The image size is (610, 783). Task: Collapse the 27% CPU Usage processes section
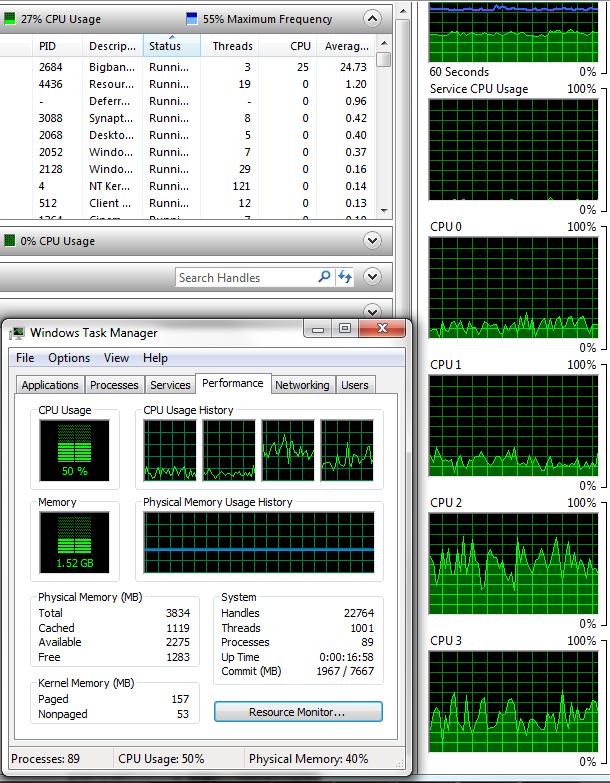[x=372, y=19]
